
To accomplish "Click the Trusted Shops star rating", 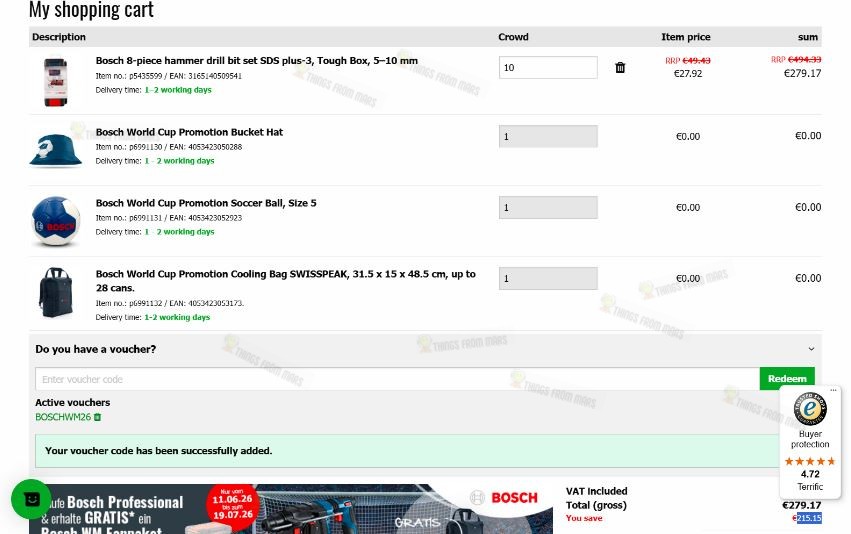I will coord(810,461).
